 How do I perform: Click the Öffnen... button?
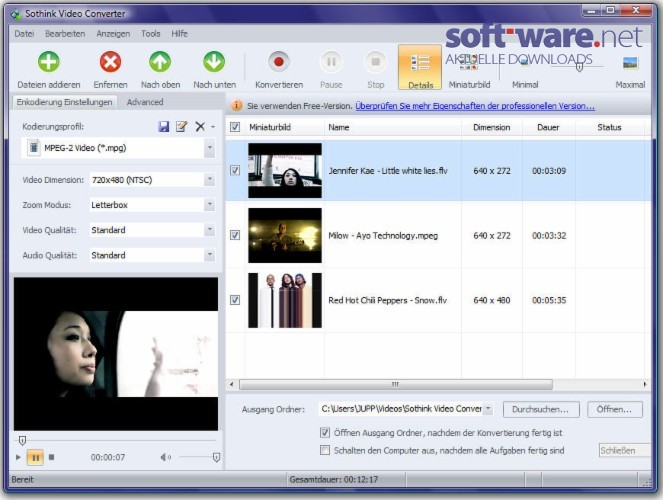pyautogui.click(x=614, y=409)
